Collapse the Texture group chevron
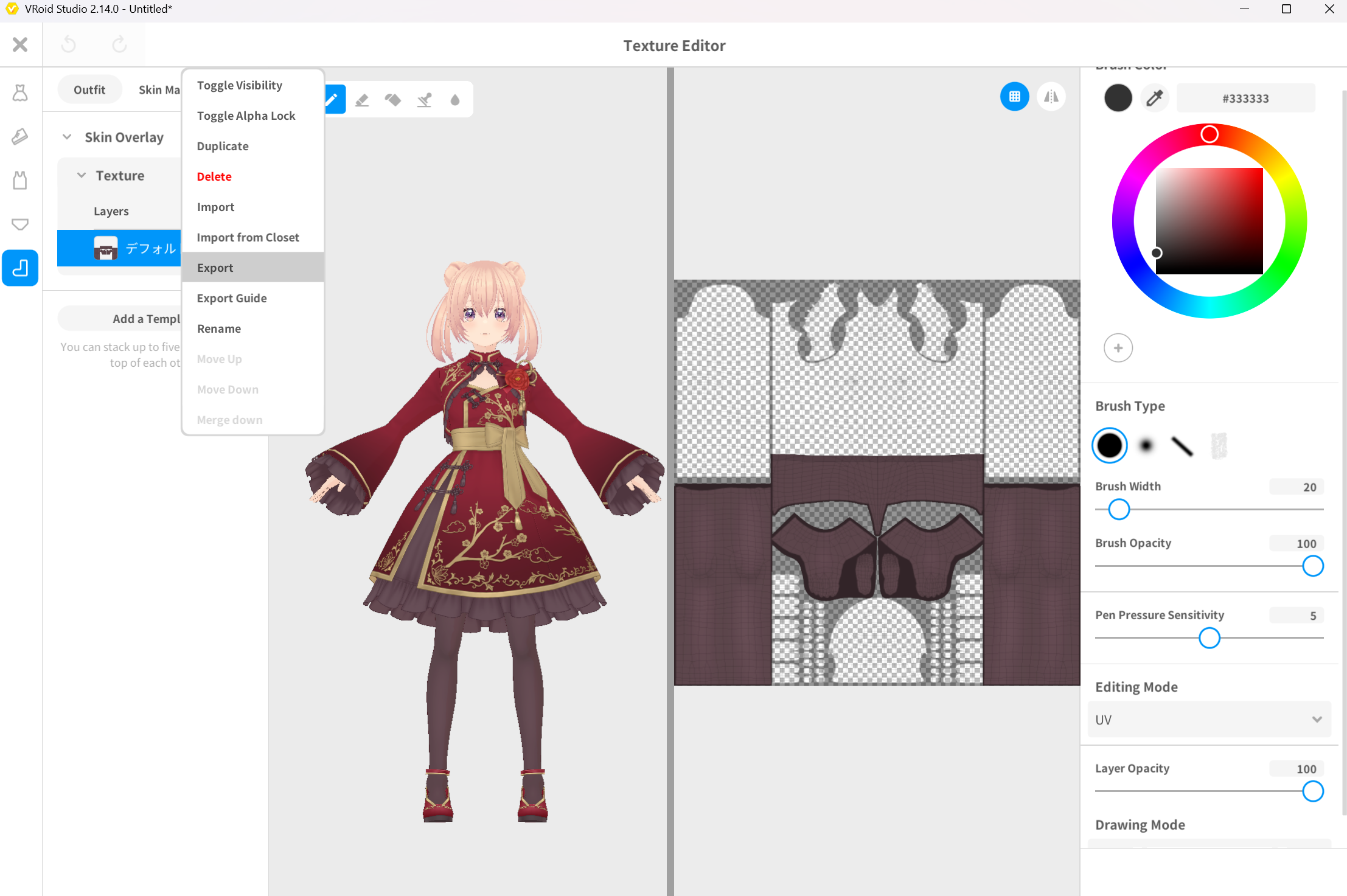The image size is (1347, 896). coord(81,175)
